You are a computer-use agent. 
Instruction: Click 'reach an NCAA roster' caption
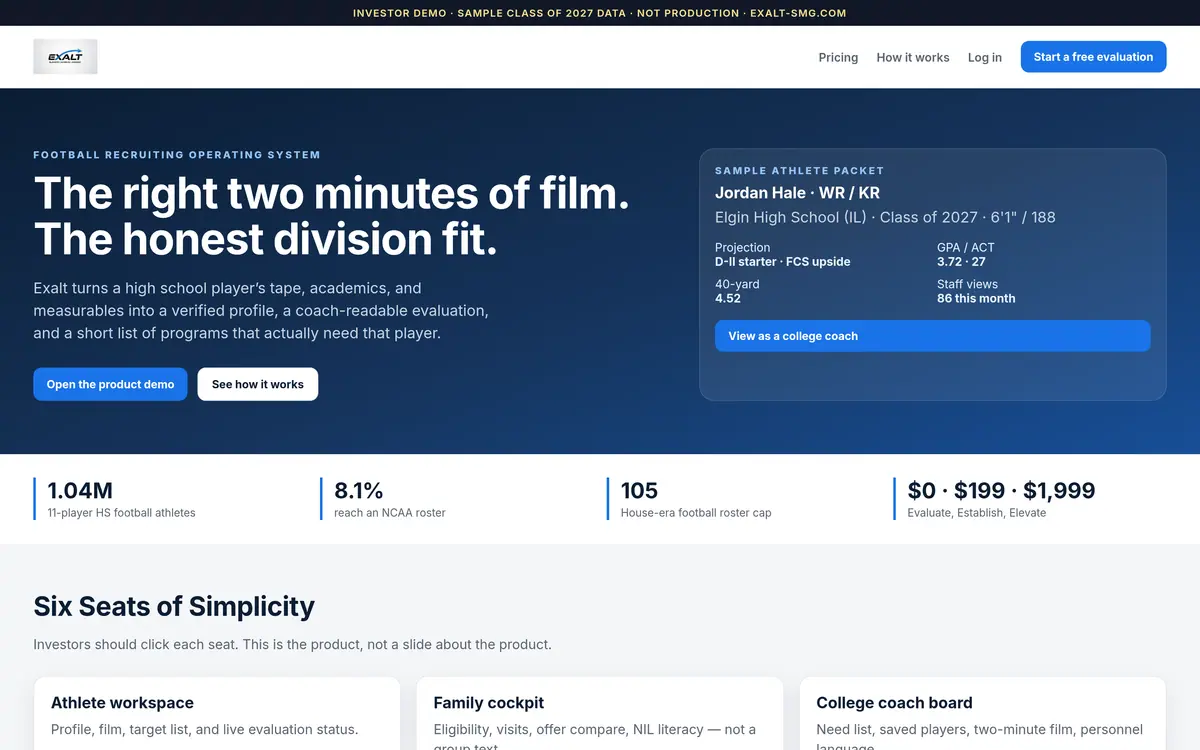pos(390,513)
